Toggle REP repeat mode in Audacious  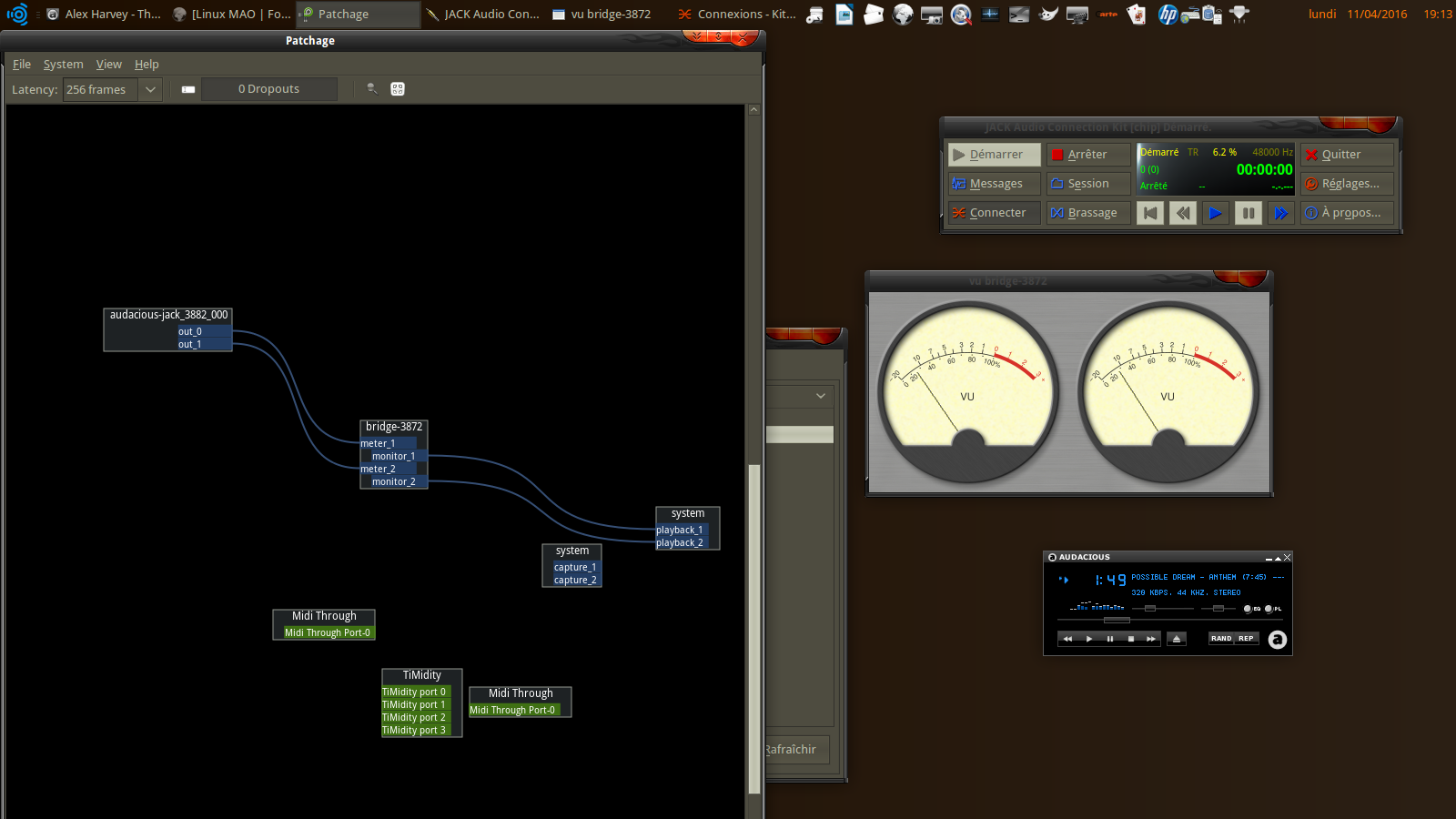(x=1246, y=639)
